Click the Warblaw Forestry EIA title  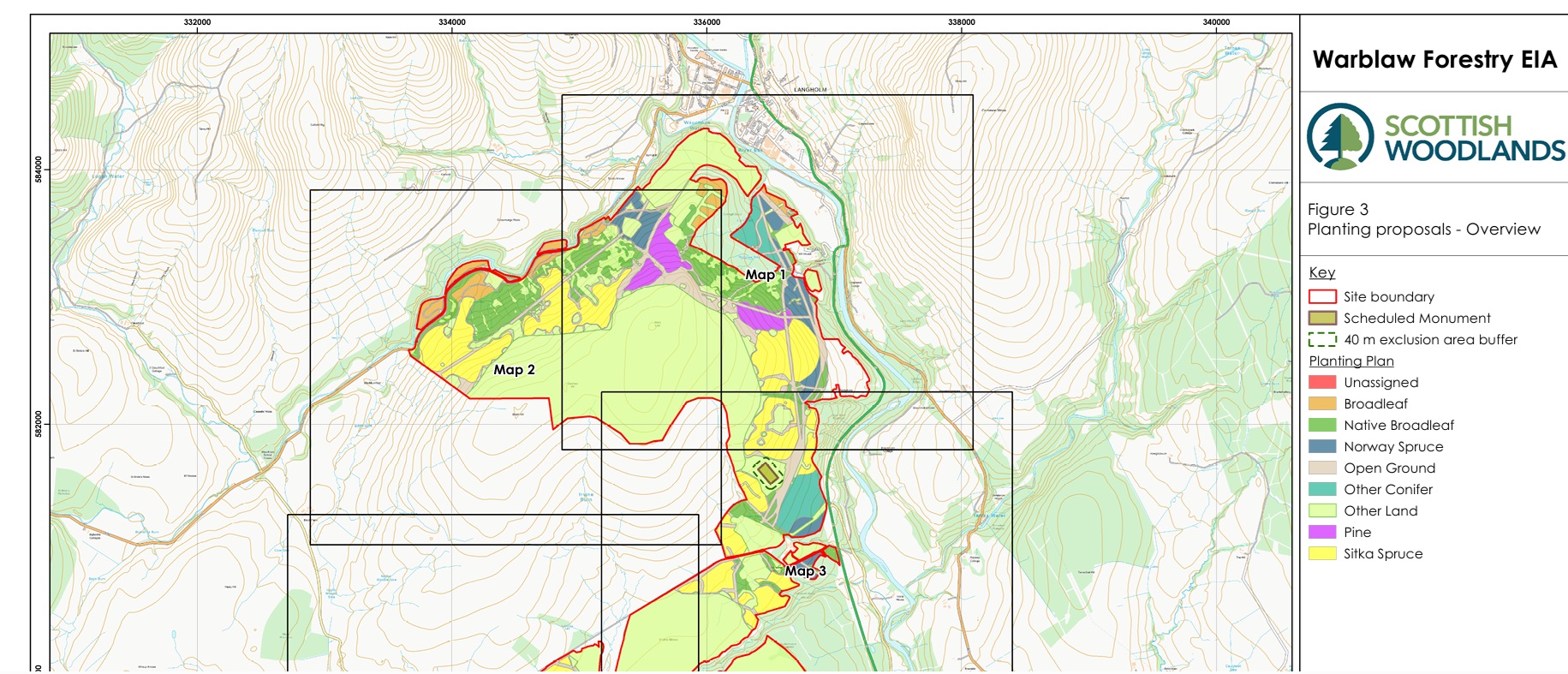click(x=1434, y=60)
